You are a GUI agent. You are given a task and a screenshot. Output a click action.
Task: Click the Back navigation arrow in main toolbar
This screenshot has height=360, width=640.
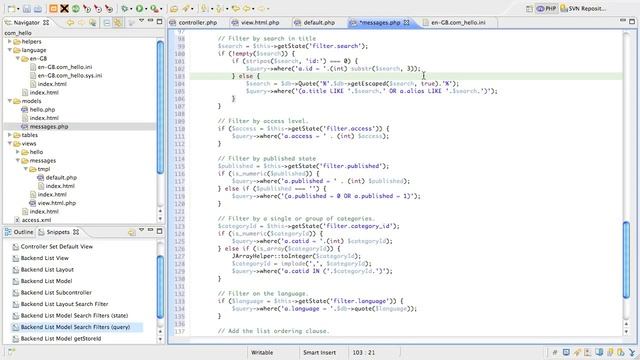[x=247, y=9]
